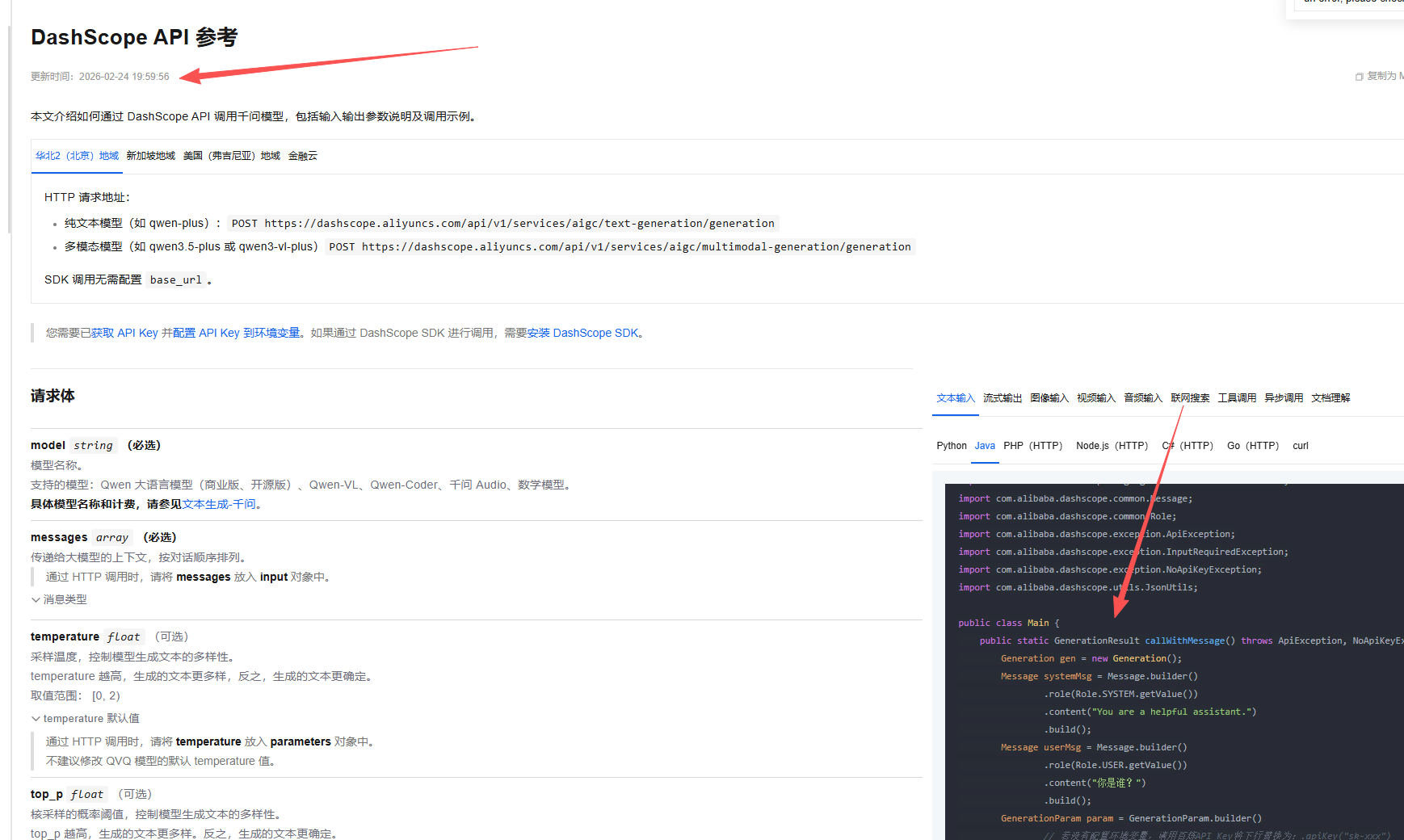1404x840 pixels.
Task: Expand the 消息类型 section chevron
Action: pos(36,599)
